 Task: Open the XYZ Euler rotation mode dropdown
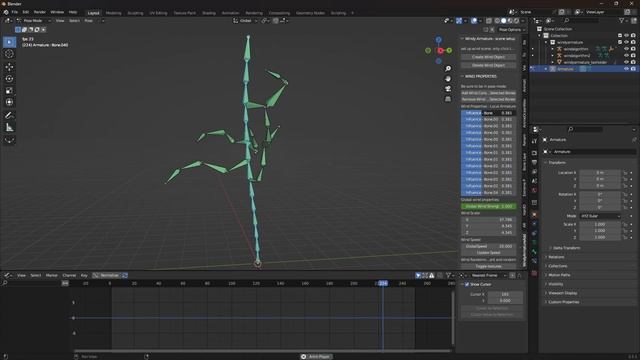[600, 216]
